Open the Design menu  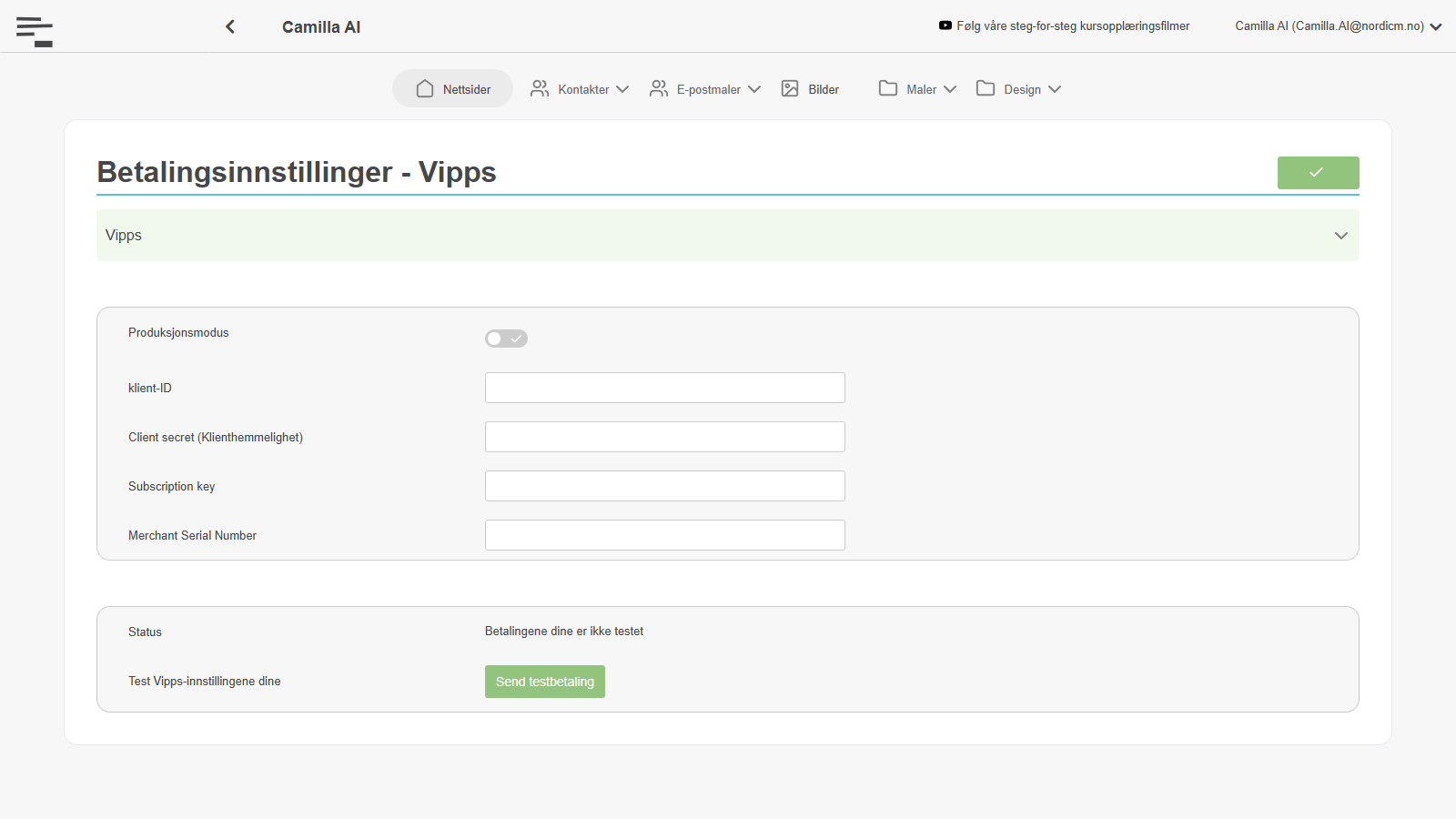(1018, 89)
